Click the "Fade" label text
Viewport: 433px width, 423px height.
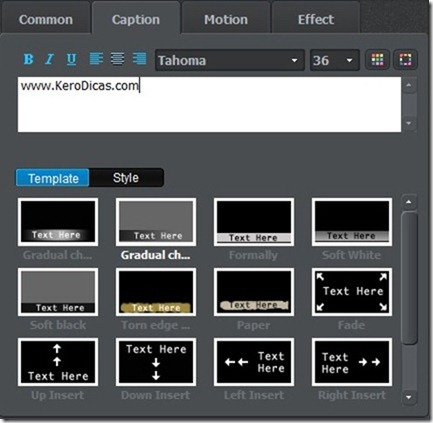(351, 325)
